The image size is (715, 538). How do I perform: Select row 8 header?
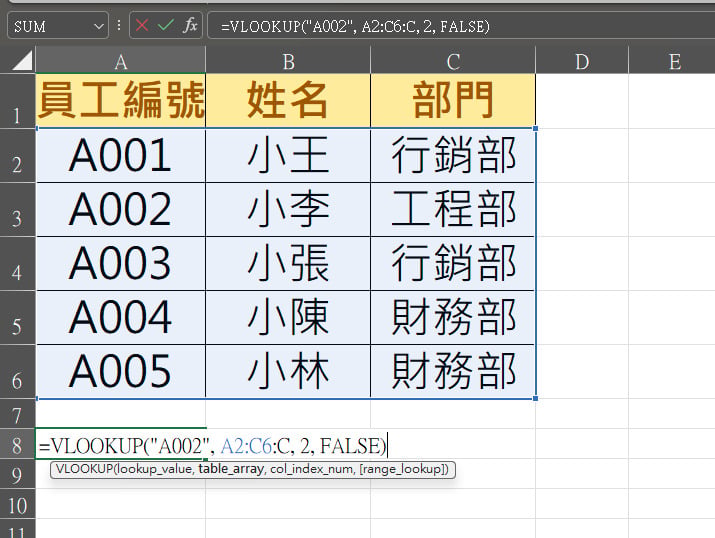(x=17, y=444)
